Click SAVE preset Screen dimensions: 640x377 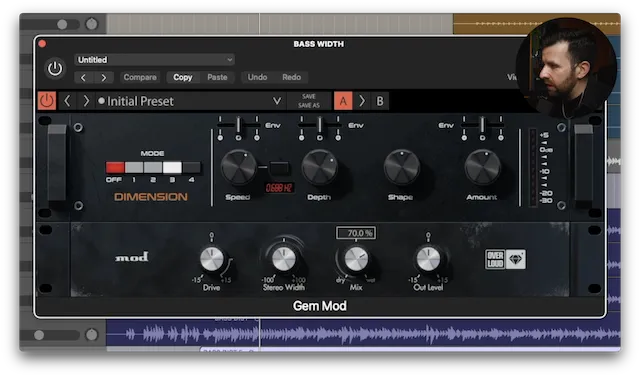click(309, 97)
